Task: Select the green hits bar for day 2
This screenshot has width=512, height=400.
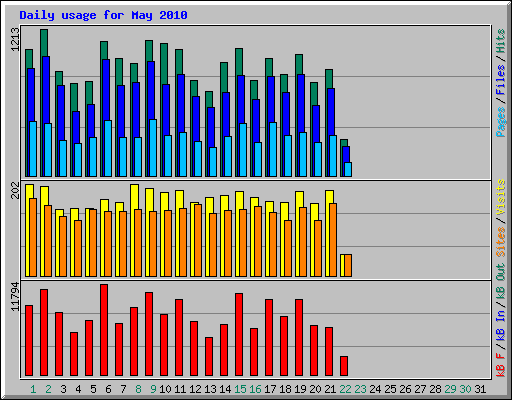Action: coord(44,43)
